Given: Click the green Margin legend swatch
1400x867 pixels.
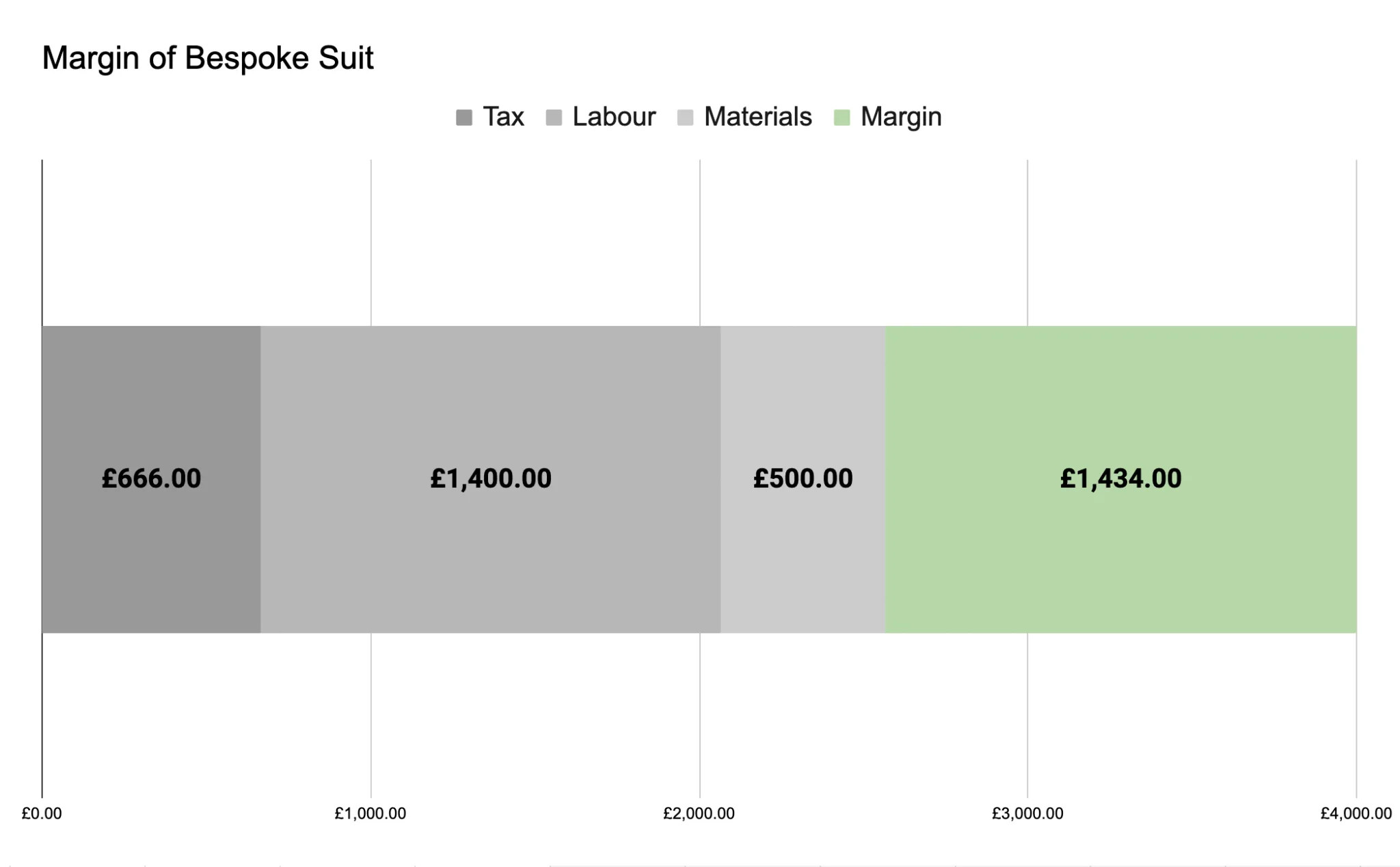Looking at the screenshot, I should click(x=842, y=118).
